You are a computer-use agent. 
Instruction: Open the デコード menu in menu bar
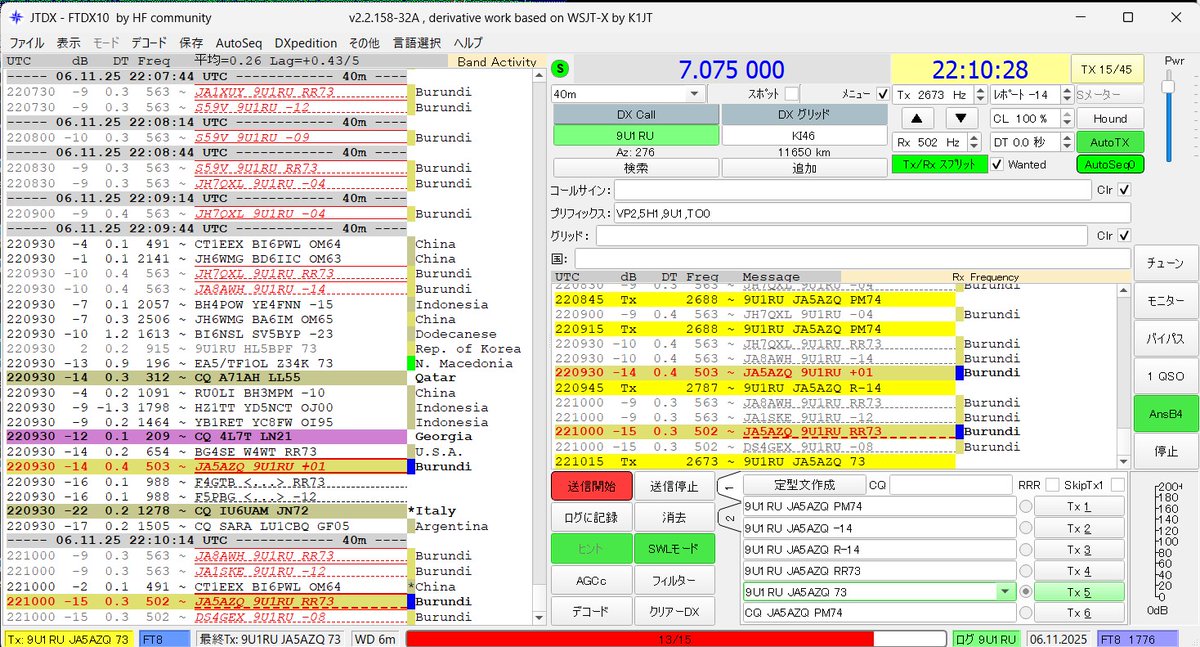(x=149, y=43)
